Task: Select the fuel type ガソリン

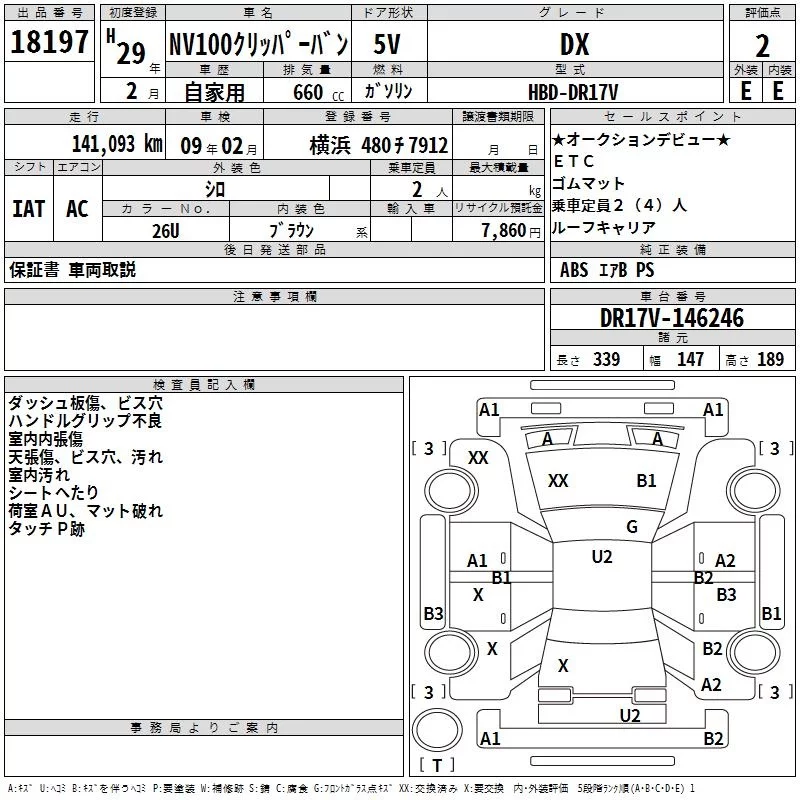Action: (388, 91)
